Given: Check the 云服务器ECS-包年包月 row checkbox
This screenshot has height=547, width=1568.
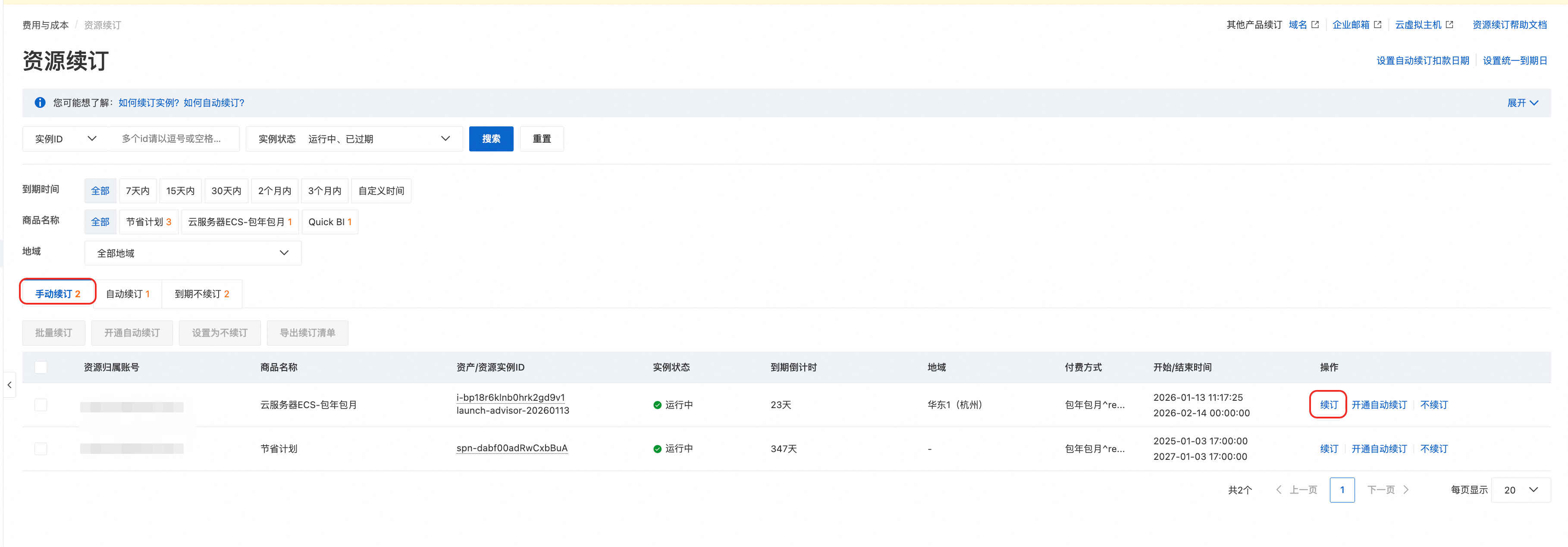Looking at the screenshot, I should [x=41, y=405].
